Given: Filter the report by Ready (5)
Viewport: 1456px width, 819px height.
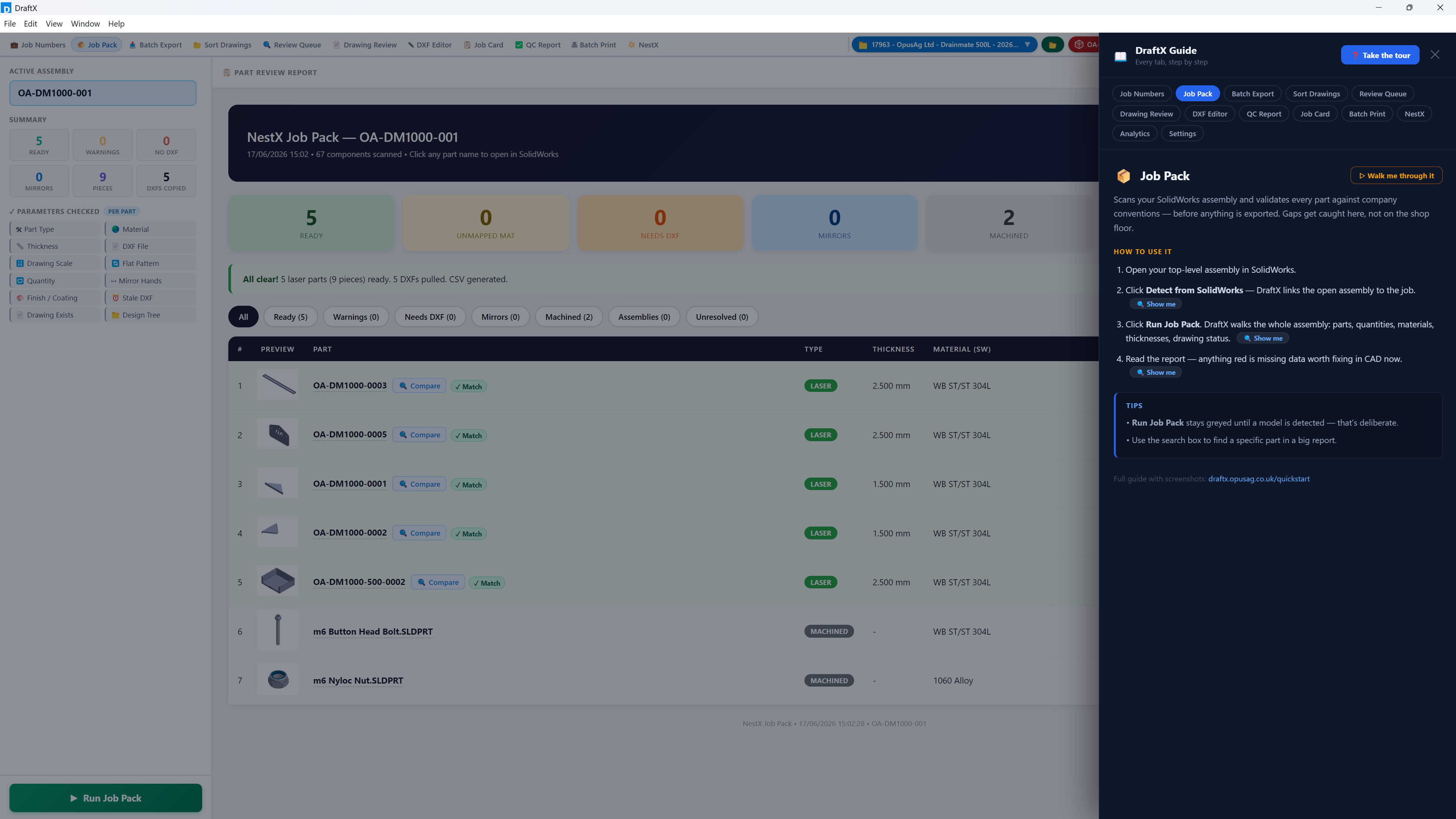Looking at the screenshot, I should [x=291, y=317].
